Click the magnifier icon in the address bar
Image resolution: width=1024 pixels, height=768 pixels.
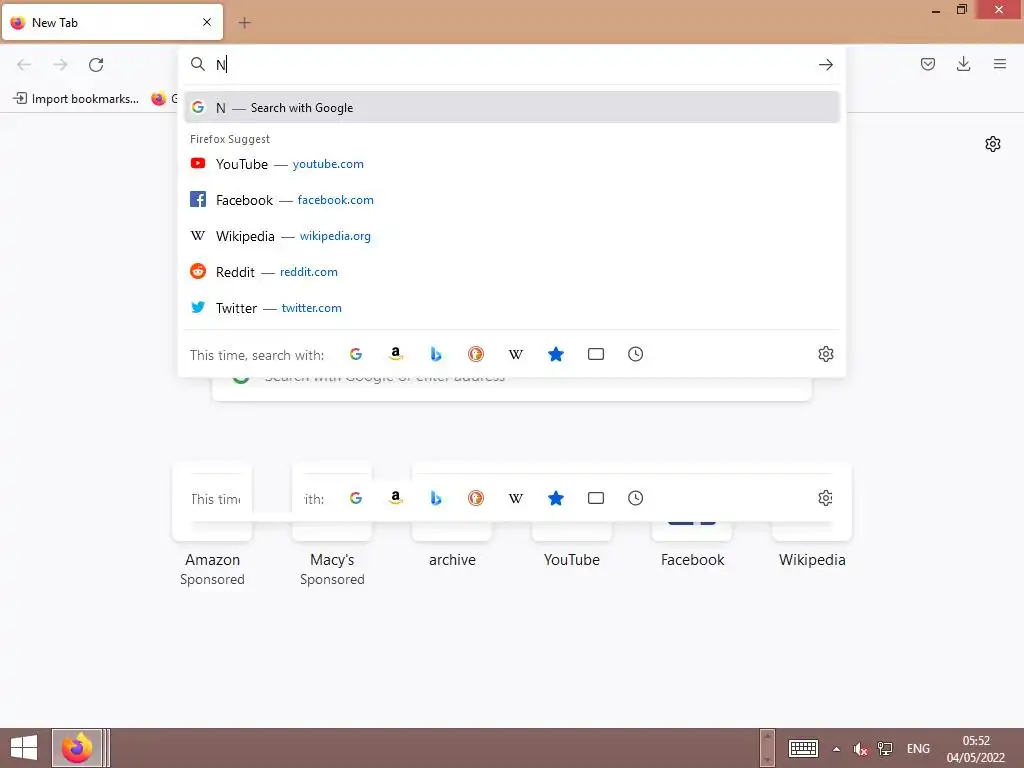pyautogui.click(x=198, y=64)
